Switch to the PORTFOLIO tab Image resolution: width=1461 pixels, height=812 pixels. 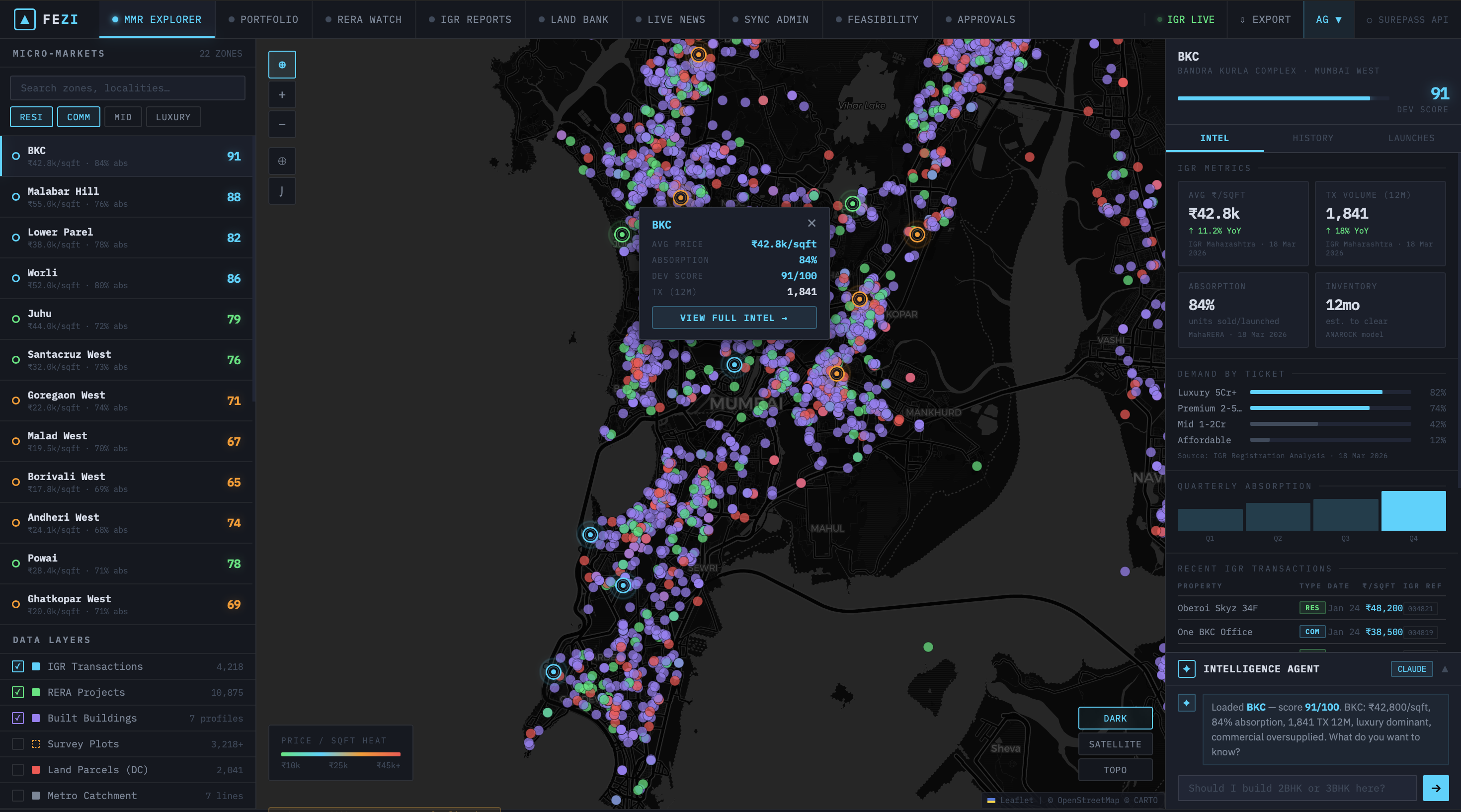coord(263,19)
